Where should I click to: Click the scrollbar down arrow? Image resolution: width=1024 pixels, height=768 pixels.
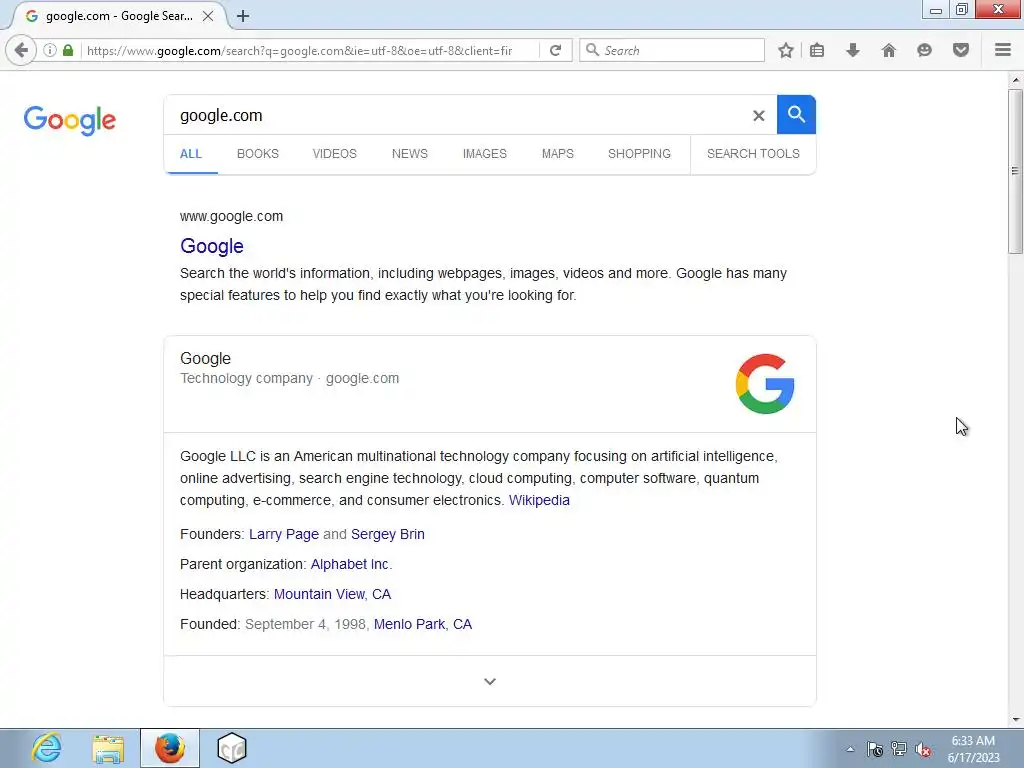click(x=1015, y=720)
